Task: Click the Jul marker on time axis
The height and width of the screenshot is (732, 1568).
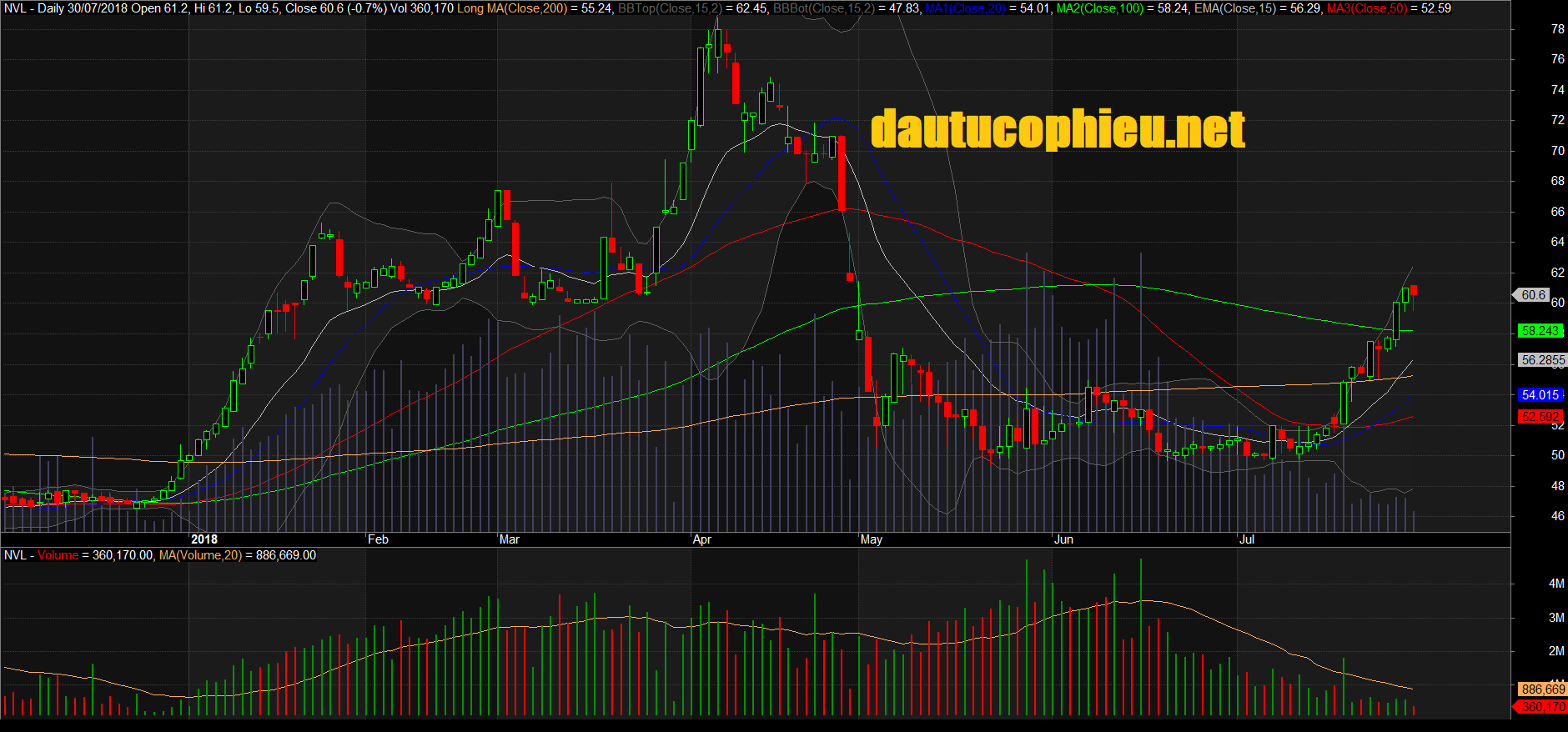Action: [1247, 539]
